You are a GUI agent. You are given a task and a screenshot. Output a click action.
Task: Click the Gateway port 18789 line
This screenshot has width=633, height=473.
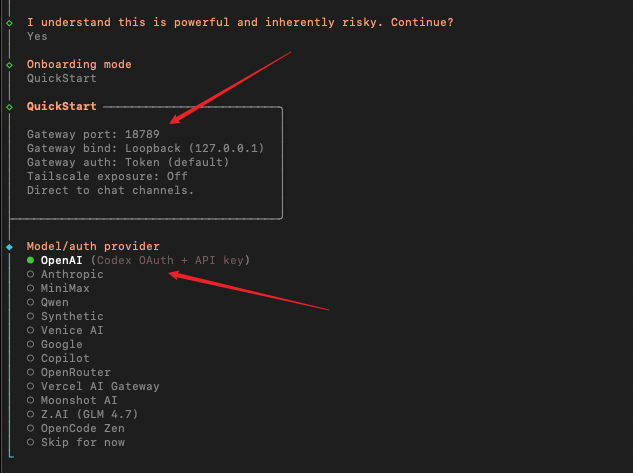pos(93,134)
